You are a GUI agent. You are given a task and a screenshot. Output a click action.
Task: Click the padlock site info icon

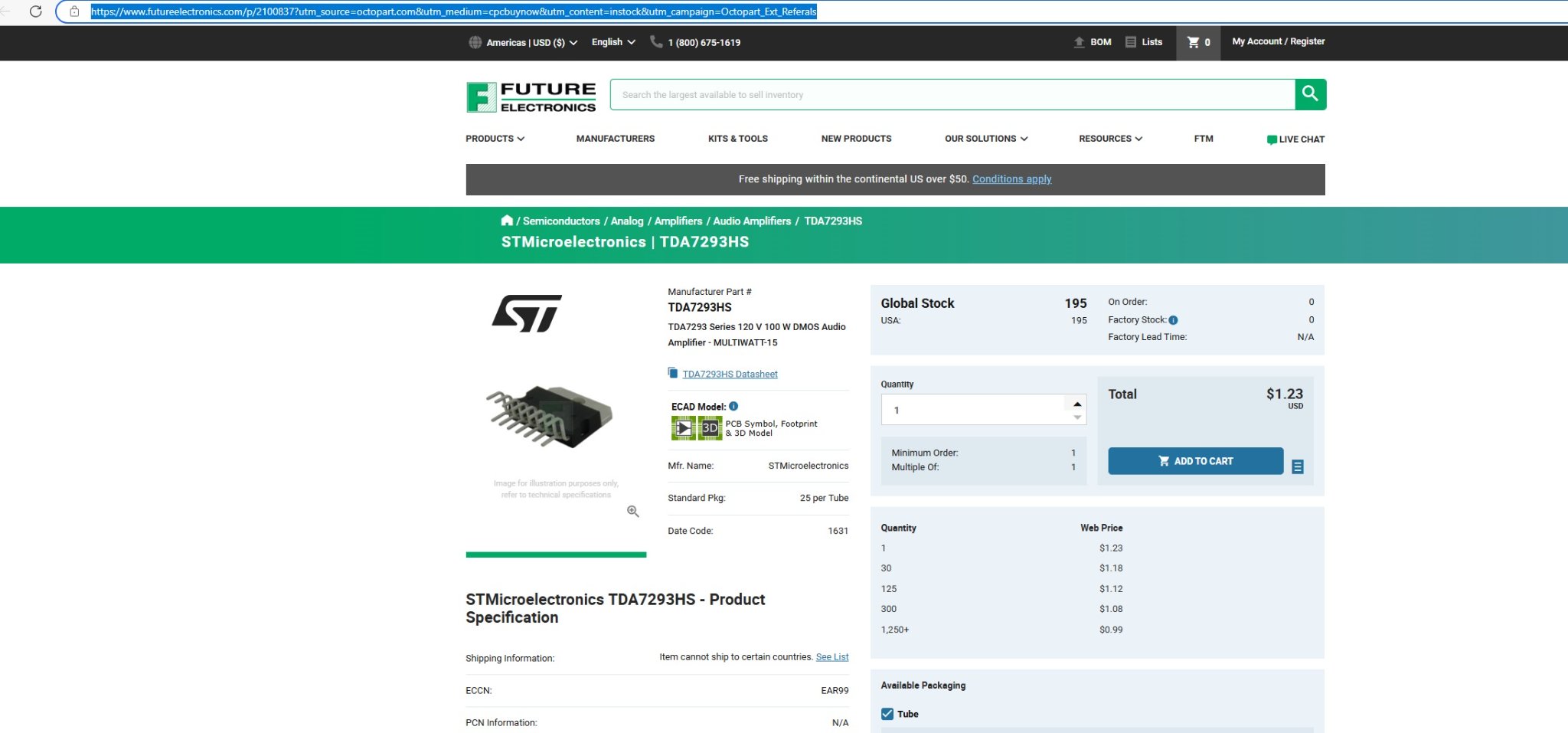(74, 11)
